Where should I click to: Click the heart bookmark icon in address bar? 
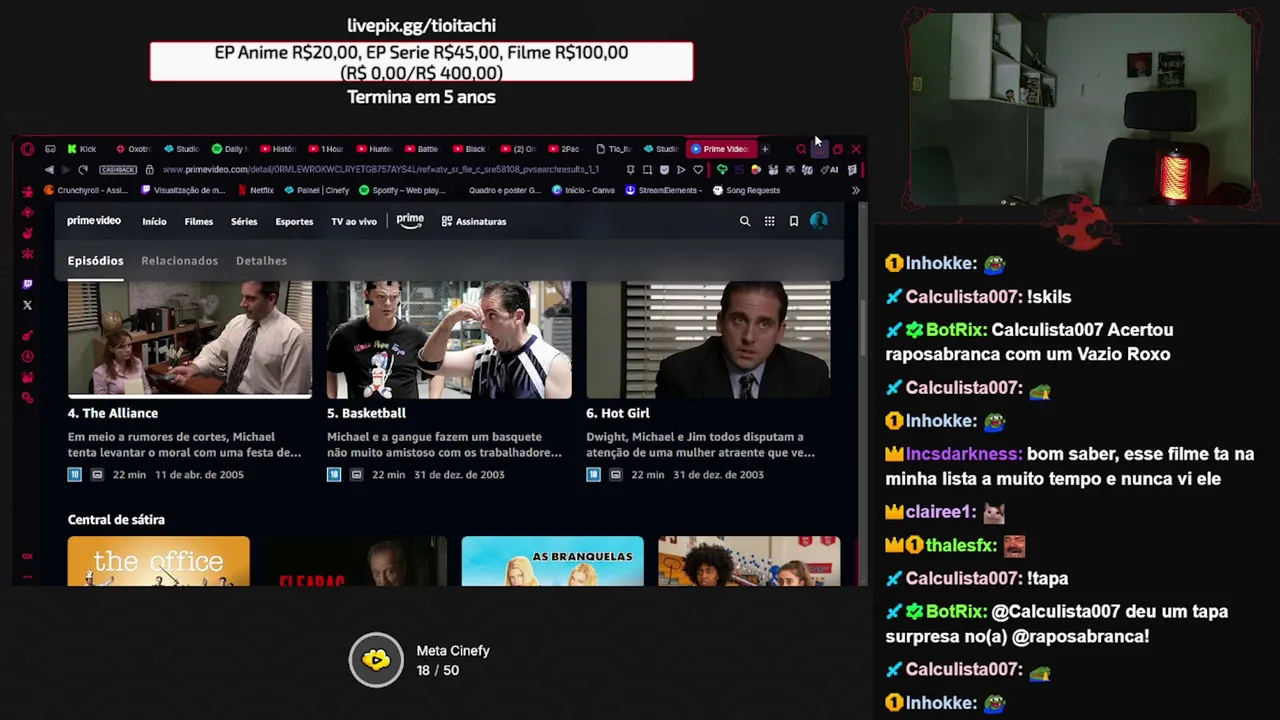(698, 169)
